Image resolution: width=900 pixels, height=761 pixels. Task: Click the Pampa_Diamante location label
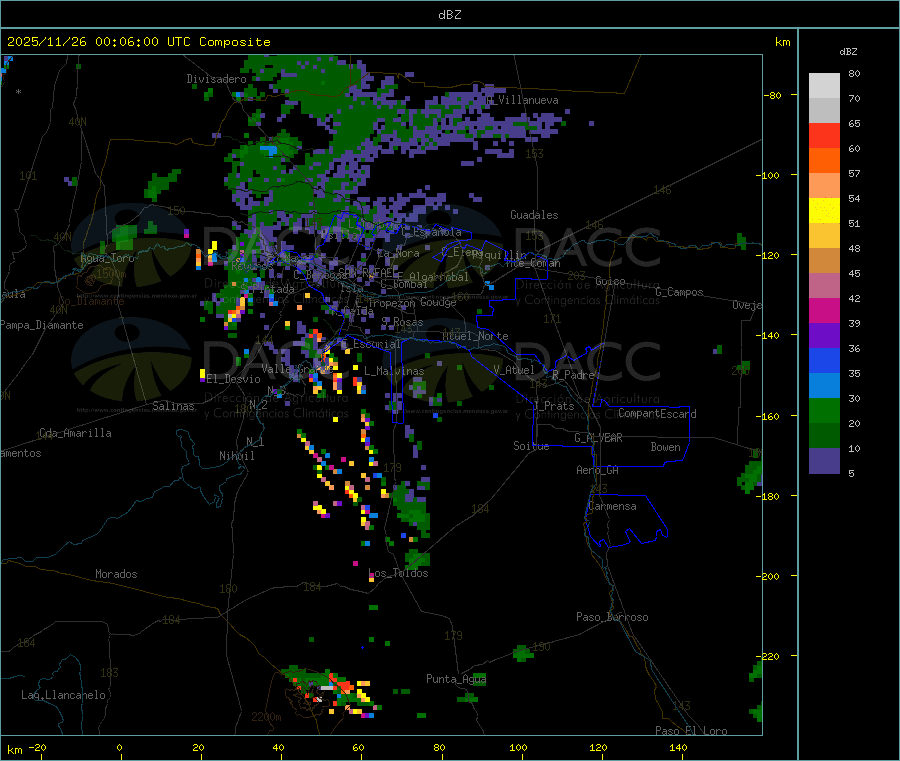click(x=42, y=325)
